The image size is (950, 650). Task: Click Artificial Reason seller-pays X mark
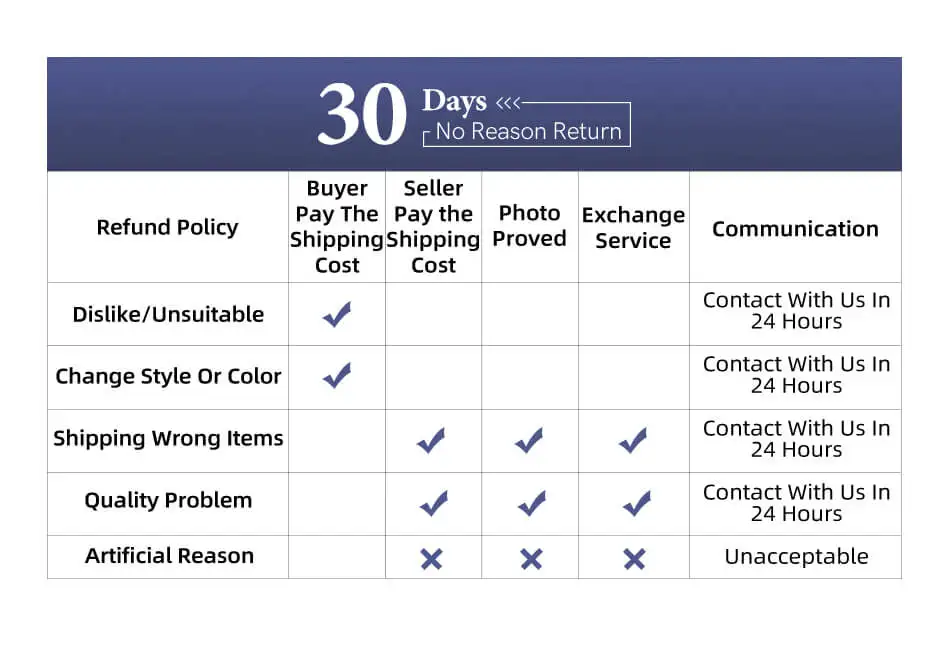click(431, 559)
